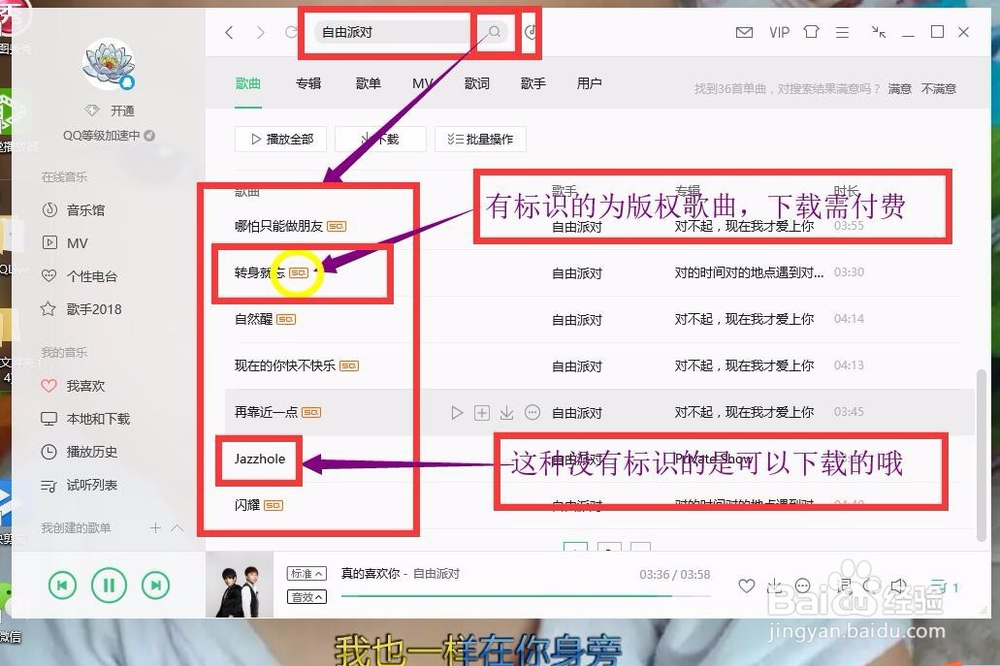Switch to the 专辑 tab

pos(308,83)
